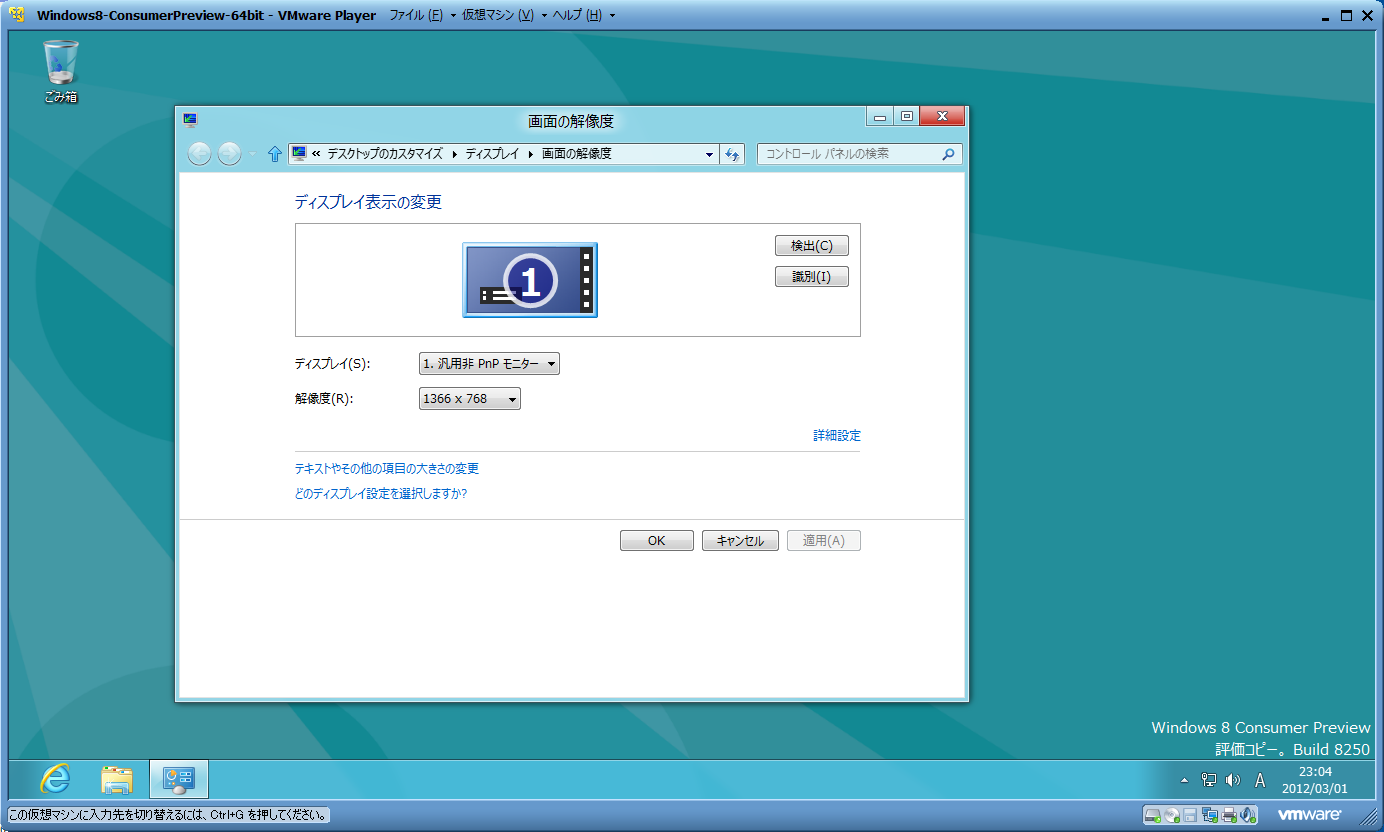Click the magnifier icon in the Control Panel search
1384x832 pixels.
pos(948,154)
